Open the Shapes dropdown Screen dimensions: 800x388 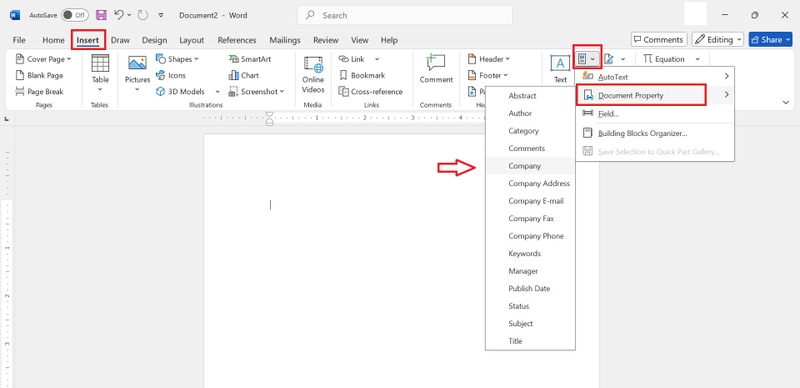click(178, 59)
